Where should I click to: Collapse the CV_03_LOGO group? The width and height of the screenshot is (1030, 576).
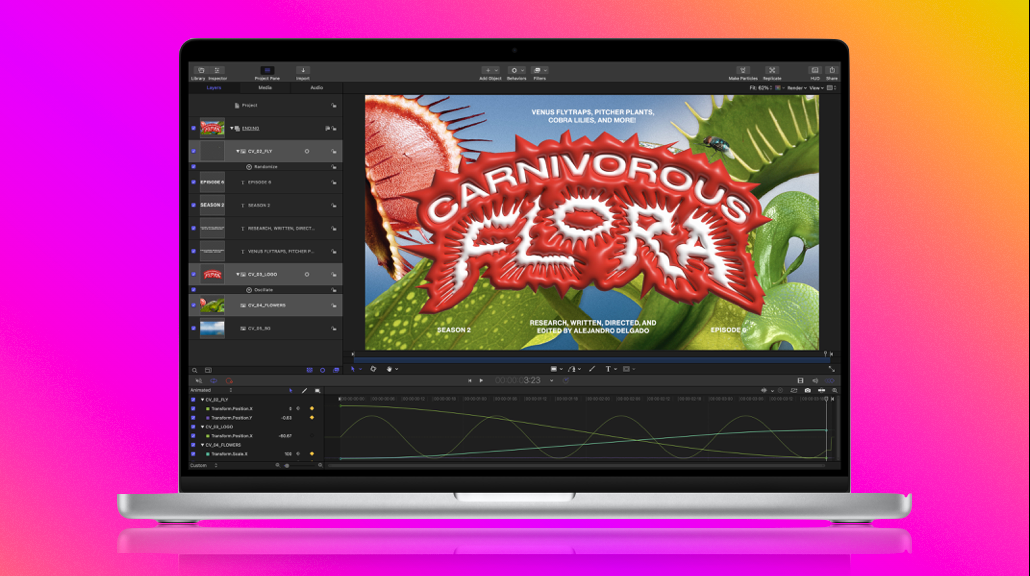238,274
